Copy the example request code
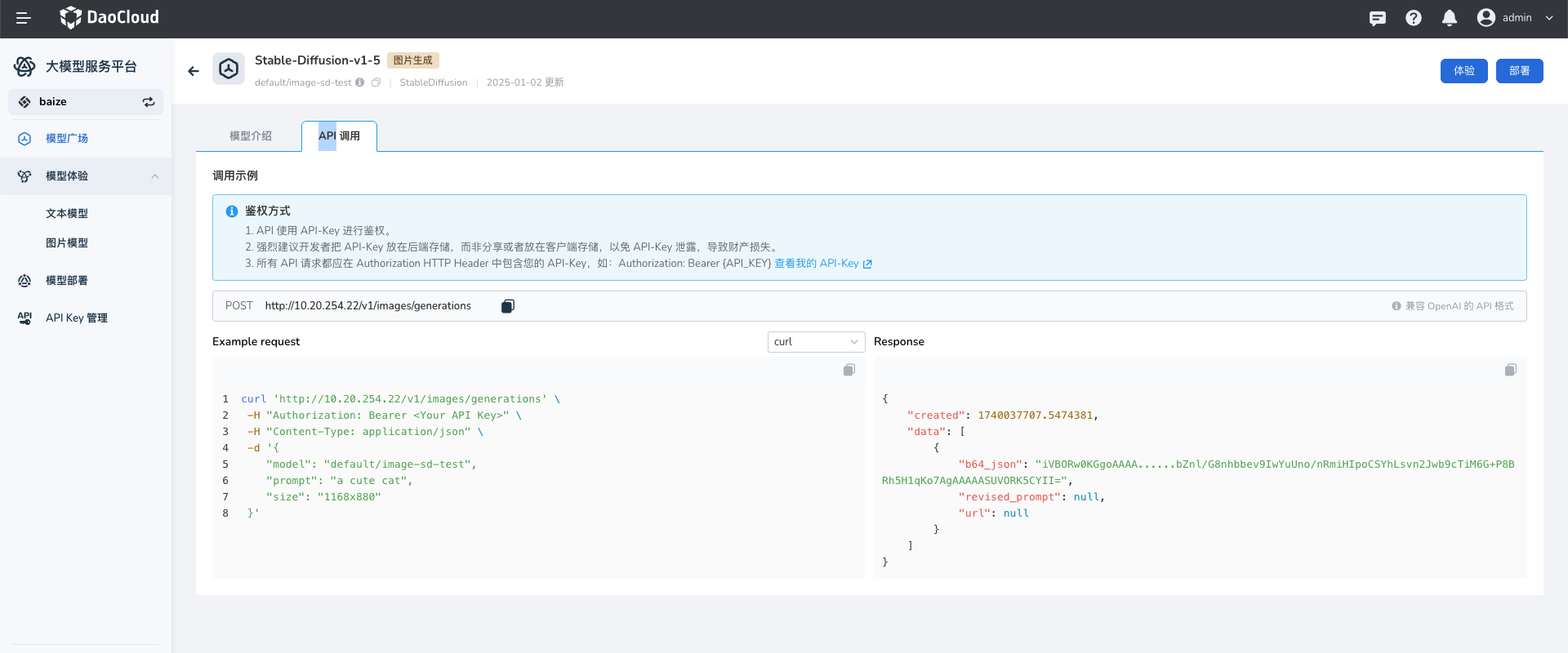 tap(849, 371)
